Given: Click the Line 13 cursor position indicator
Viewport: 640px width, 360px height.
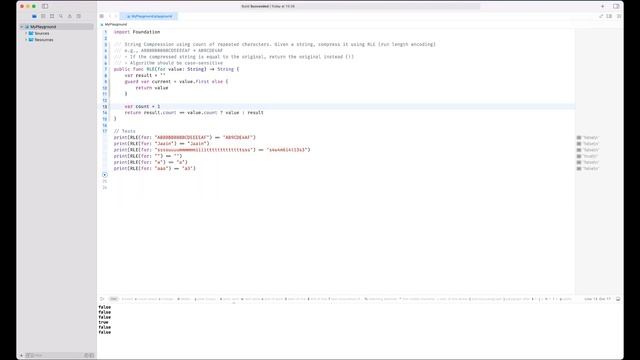Looking at the screenshot, I should (x=597, y=299).
